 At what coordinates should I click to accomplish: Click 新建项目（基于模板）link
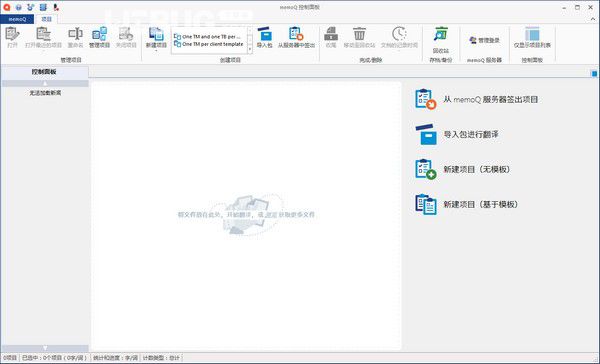click(x=481, y=204)
